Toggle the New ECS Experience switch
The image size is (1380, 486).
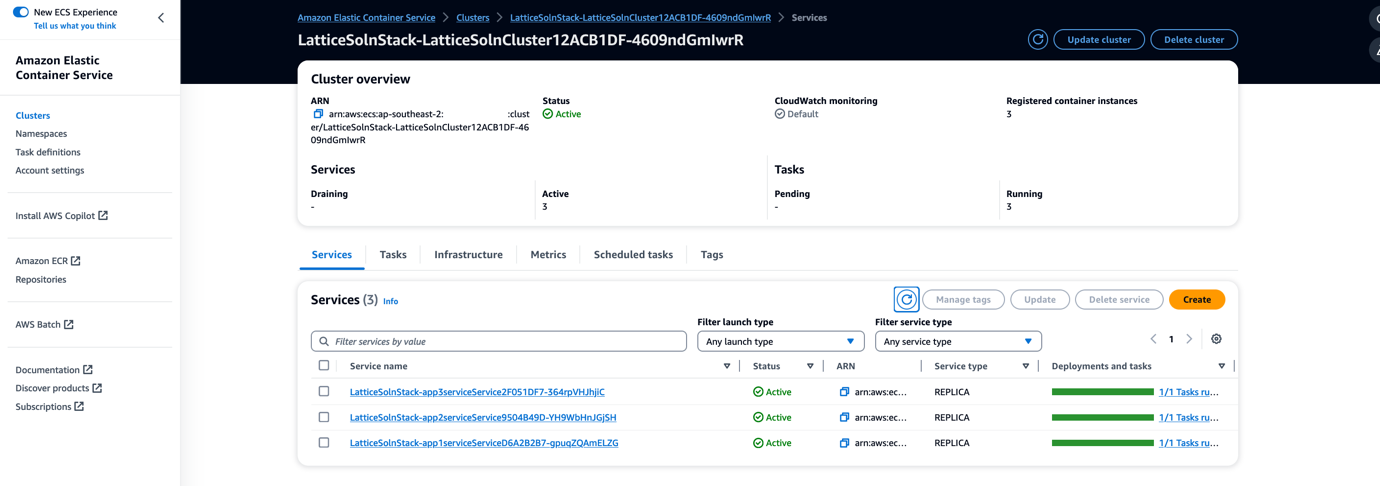point(20,12)
